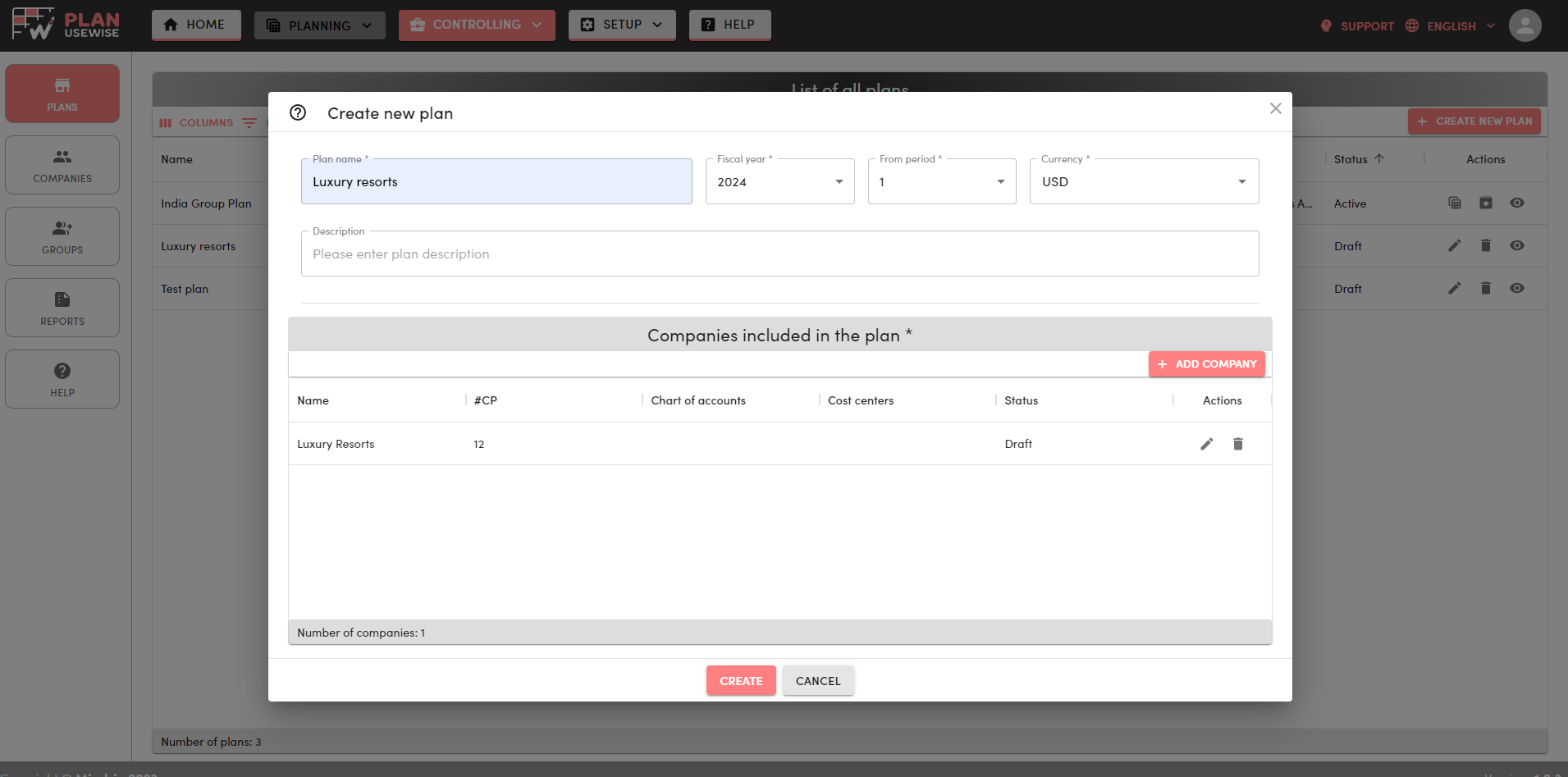Open the English language selector
Viewport: 1568px width, 777px height.
pos(1450,26)
